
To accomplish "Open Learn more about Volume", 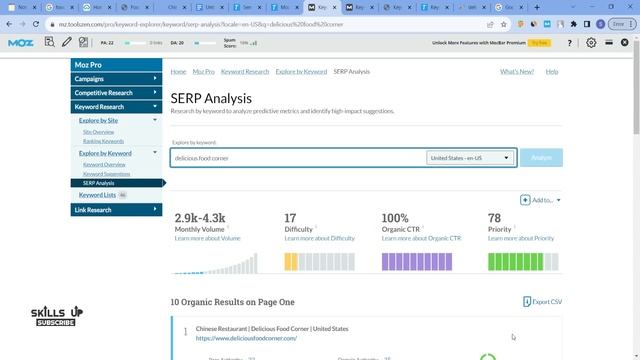I will click(207, 238).
